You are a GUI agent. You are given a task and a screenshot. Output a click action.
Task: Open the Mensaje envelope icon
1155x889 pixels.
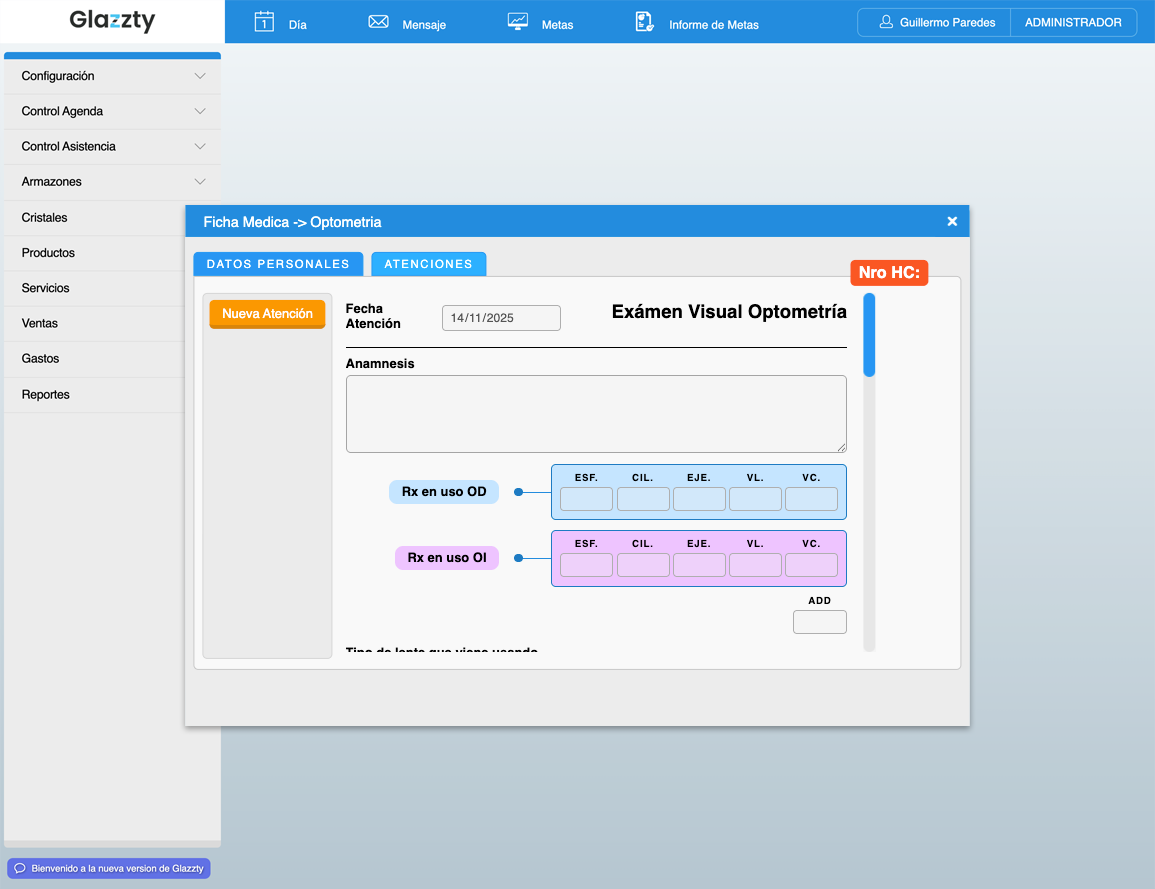pos(378,22)
